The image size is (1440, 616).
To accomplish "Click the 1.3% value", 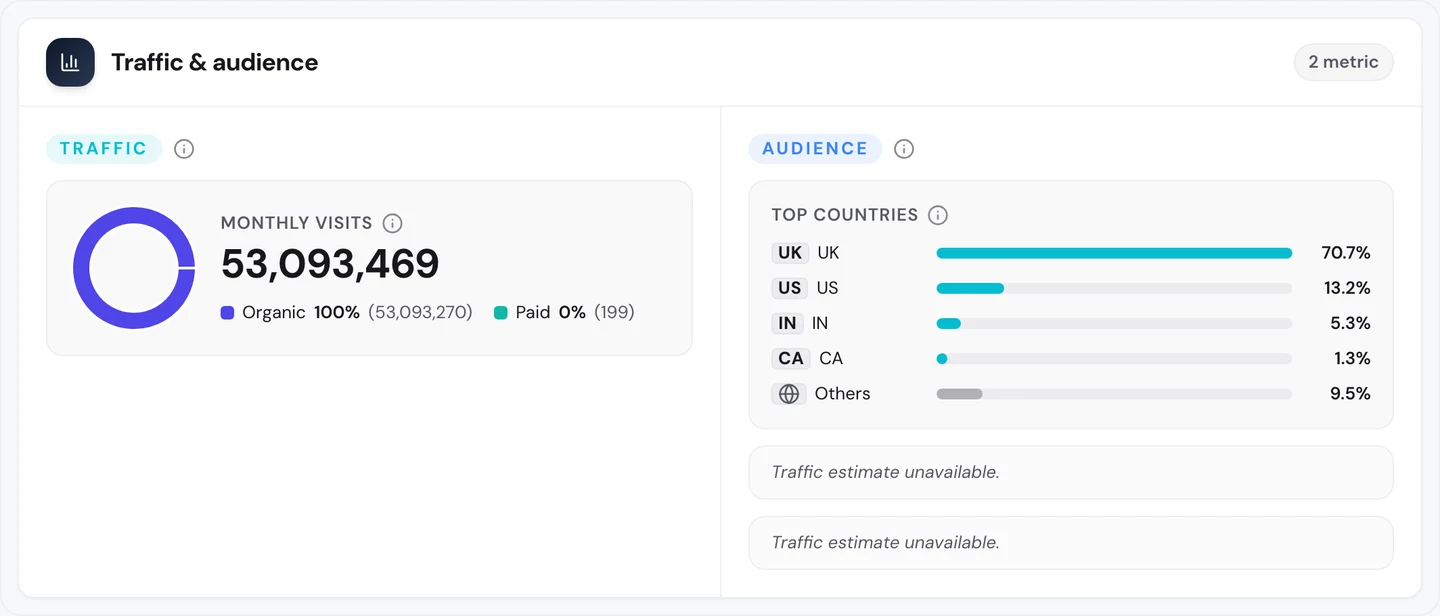I will (1352, 358).
